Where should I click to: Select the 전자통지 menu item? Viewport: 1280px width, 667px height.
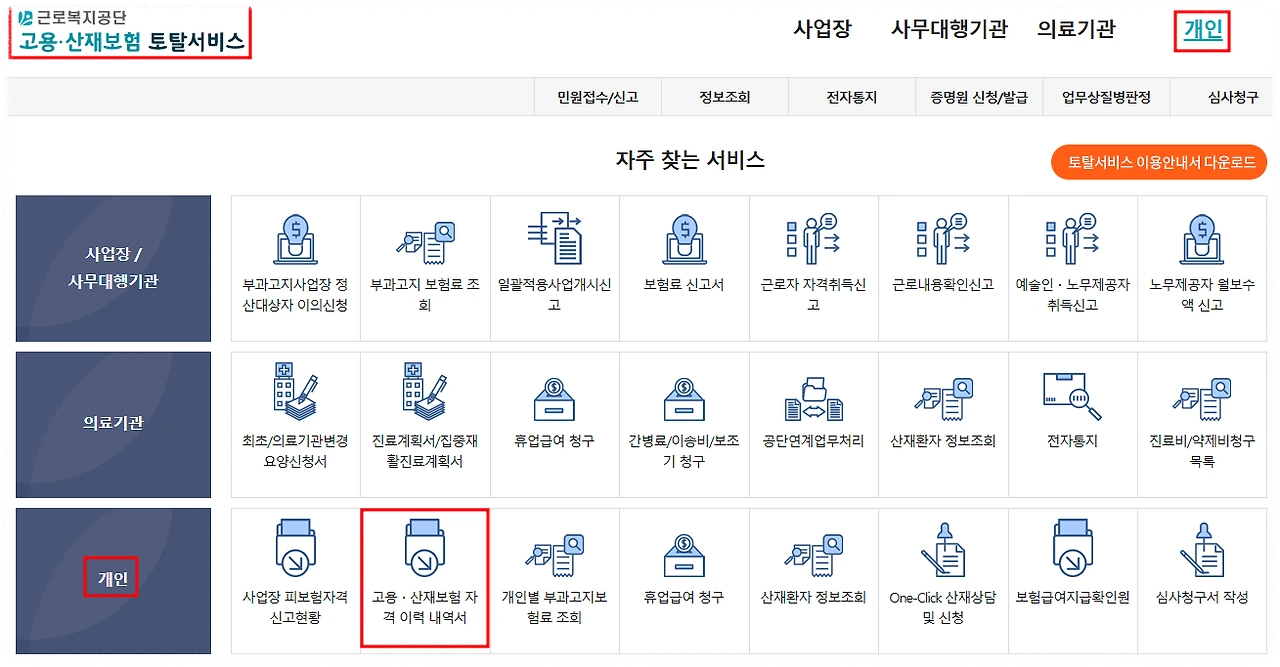pyautogui.click(x=851, y=96)
